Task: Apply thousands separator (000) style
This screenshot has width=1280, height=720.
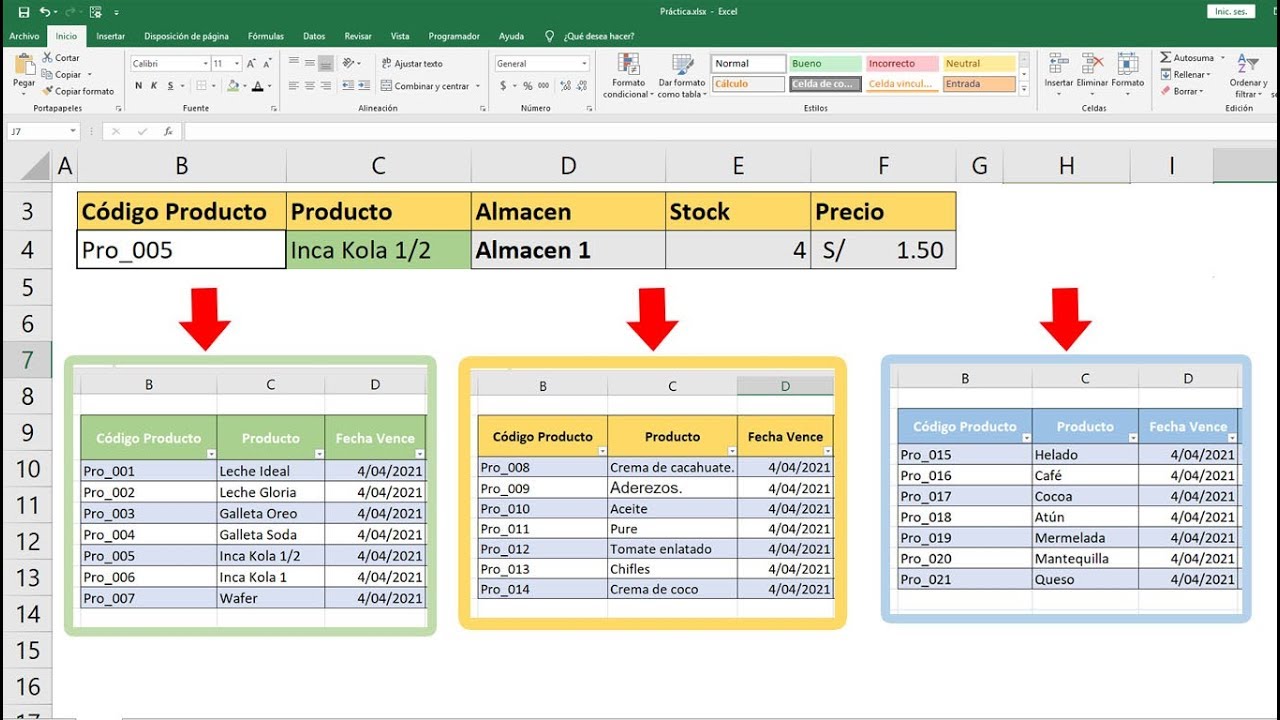Action: coord(543,86)
